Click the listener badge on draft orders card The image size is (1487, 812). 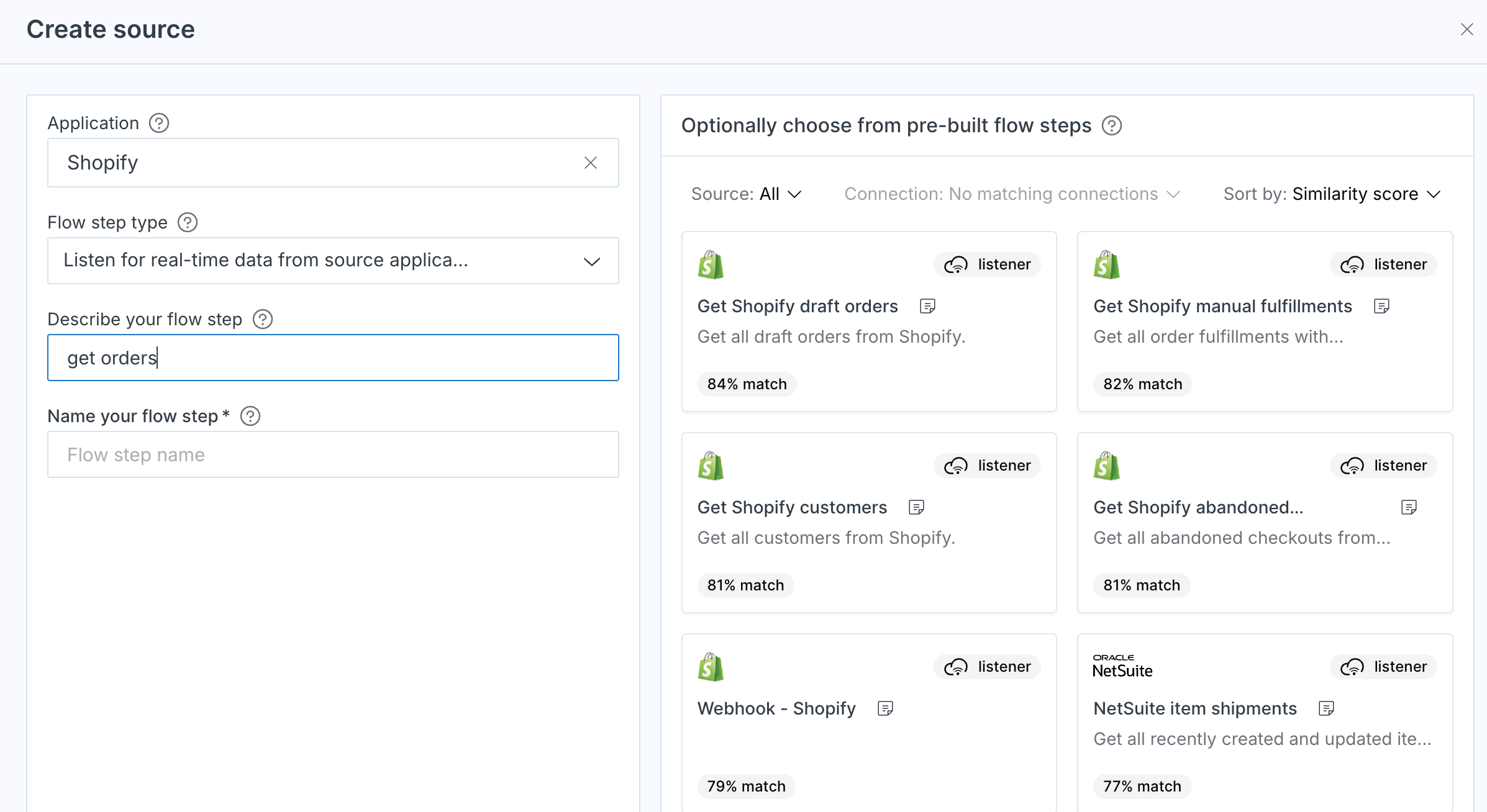click(987, 264)
